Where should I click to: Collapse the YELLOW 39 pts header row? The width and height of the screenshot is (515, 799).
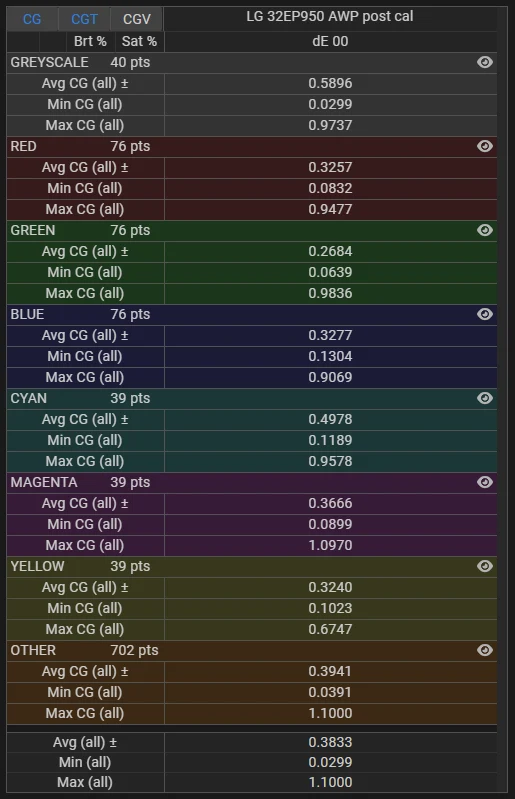(252, 566)
